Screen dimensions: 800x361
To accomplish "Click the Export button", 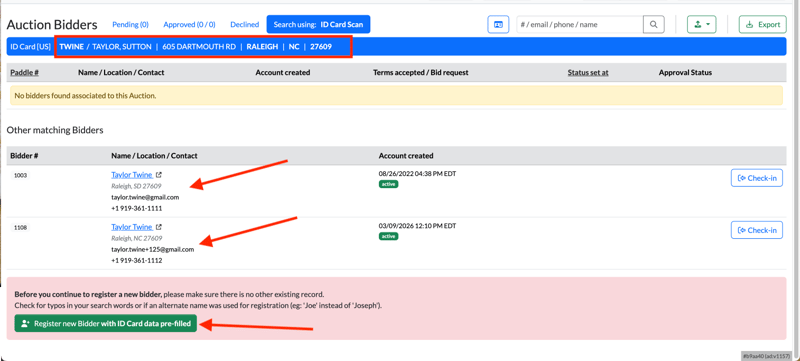I will [x=762, y=24].
